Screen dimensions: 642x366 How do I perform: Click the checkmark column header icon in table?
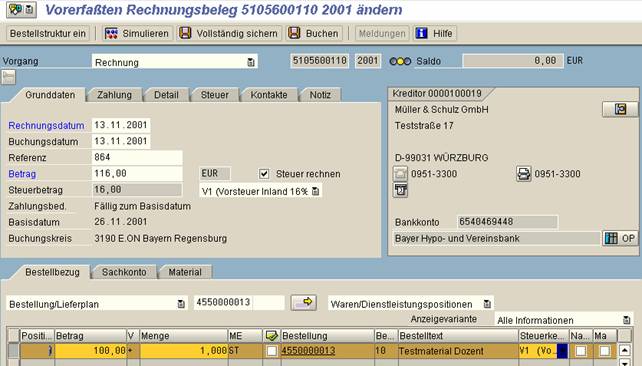(271, 336)
